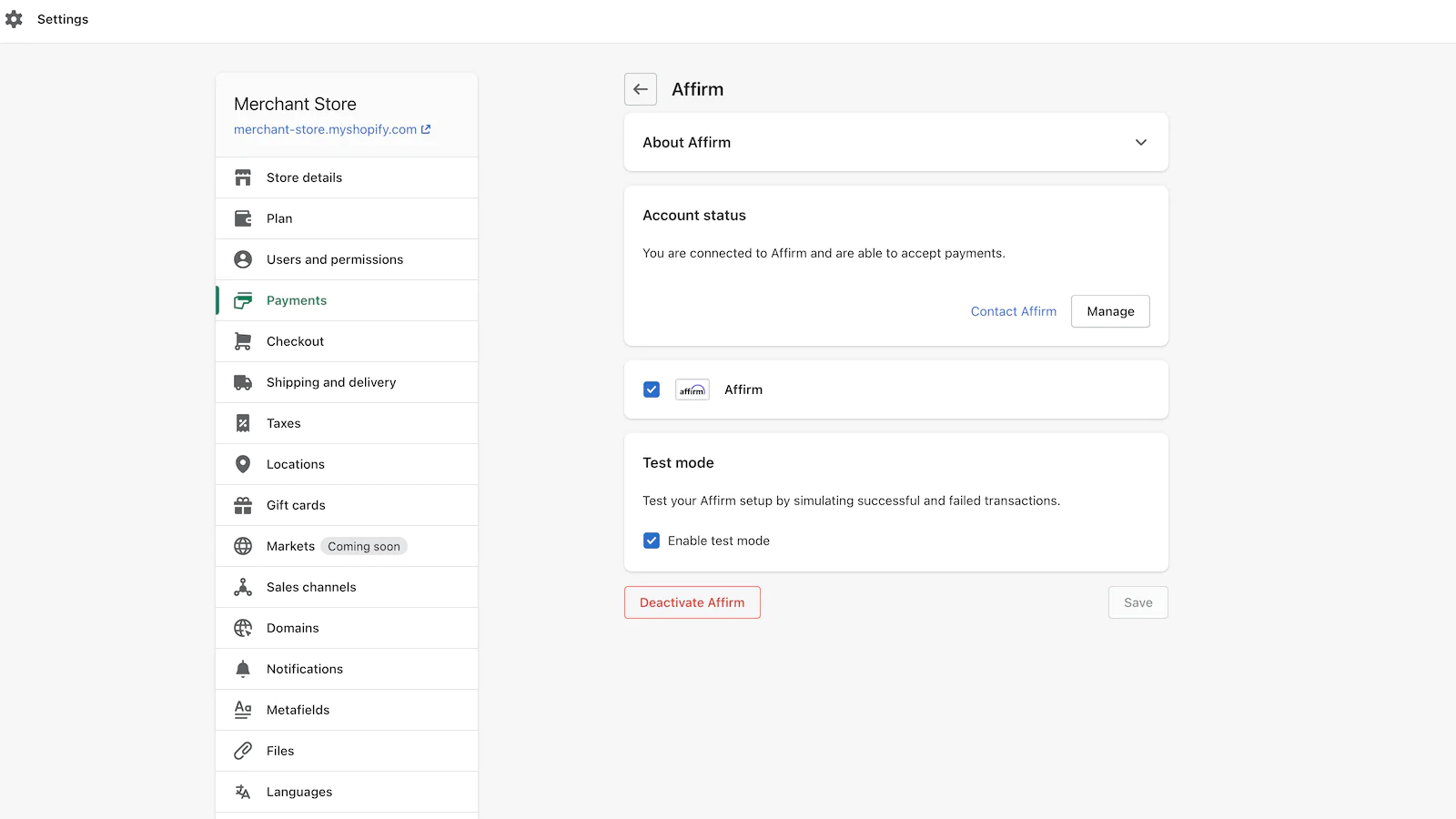Expand the About Affirm section chevron
Screen dimensions: 1456x819
click(1141, 142)
